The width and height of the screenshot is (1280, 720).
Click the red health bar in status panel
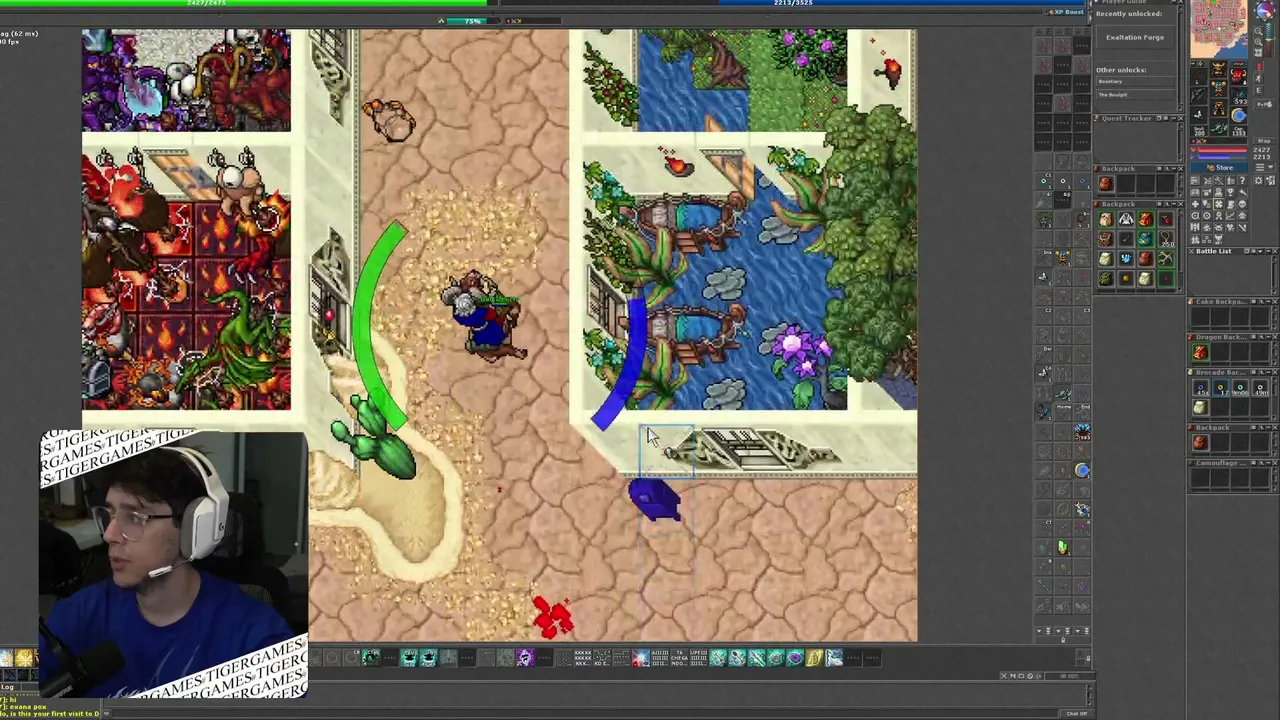coord(1218,150)
